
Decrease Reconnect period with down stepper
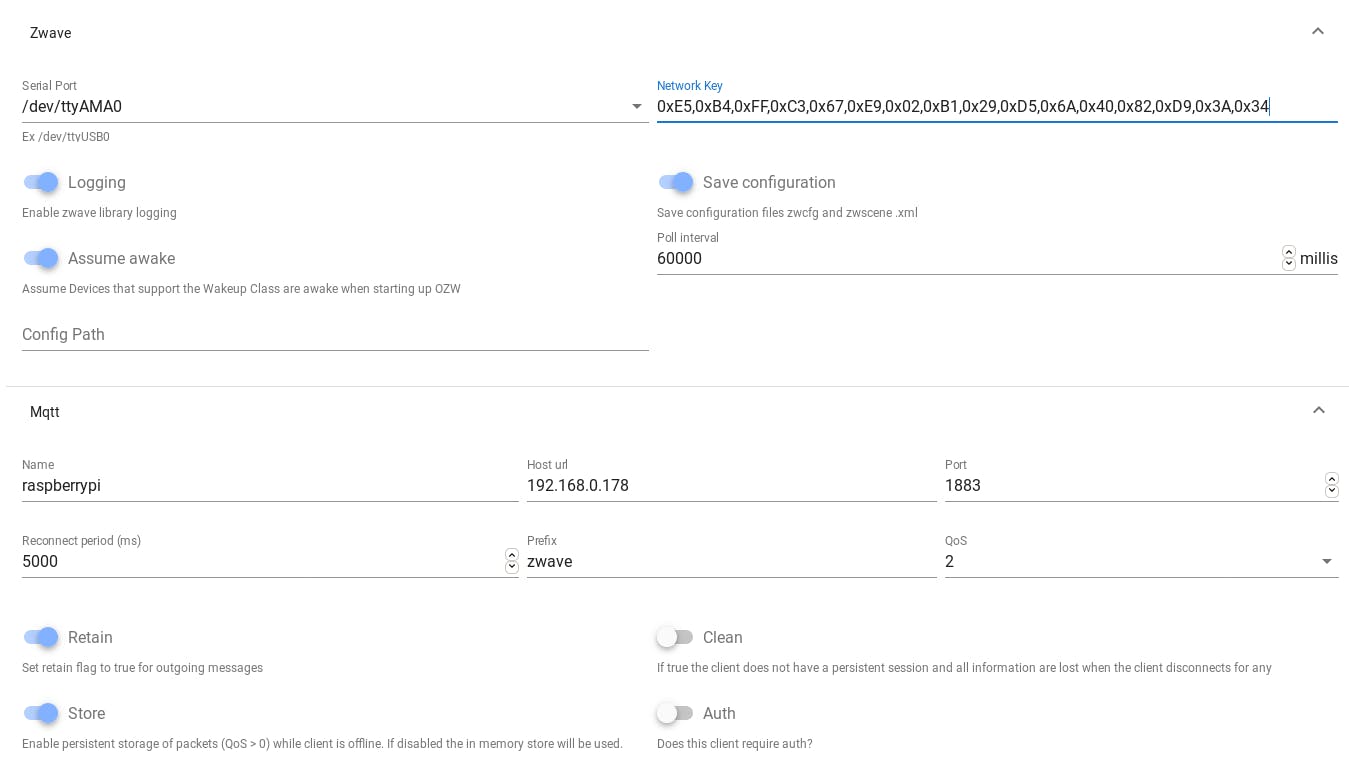tap(512, 567)
